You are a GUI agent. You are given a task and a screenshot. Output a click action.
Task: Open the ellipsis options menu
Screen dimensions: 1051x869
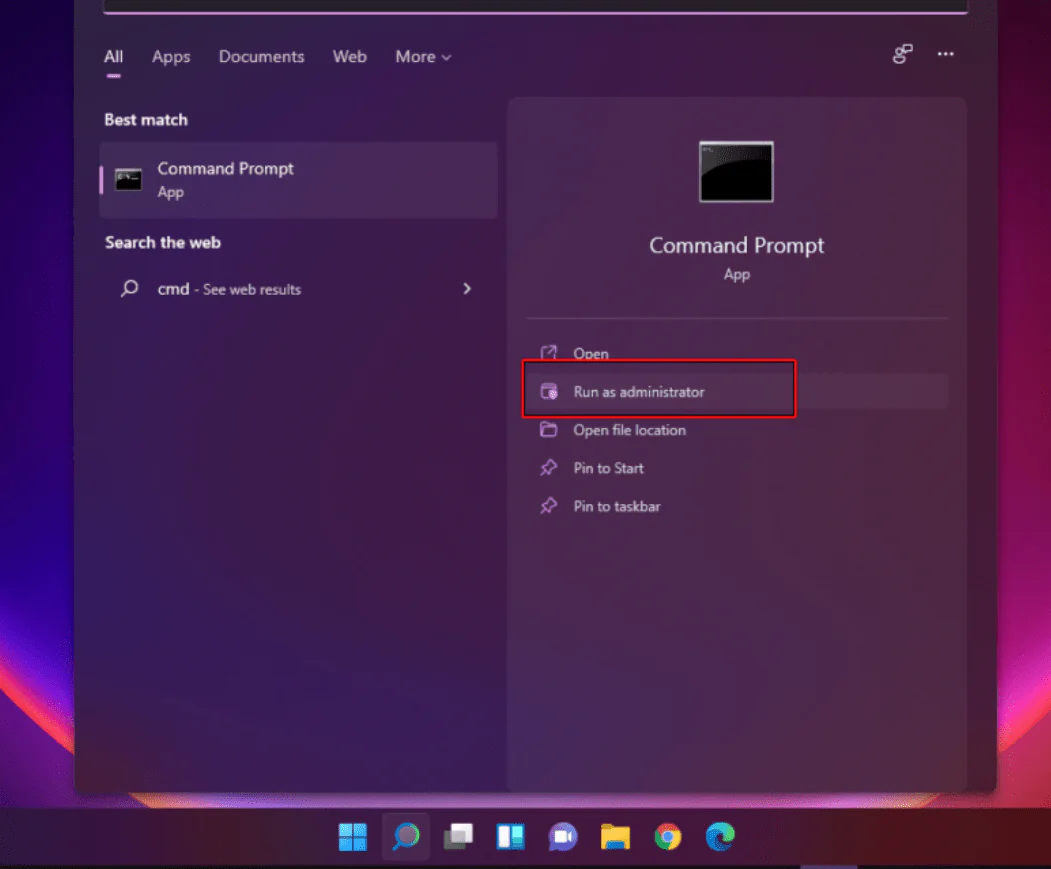(x=945, y=55)
